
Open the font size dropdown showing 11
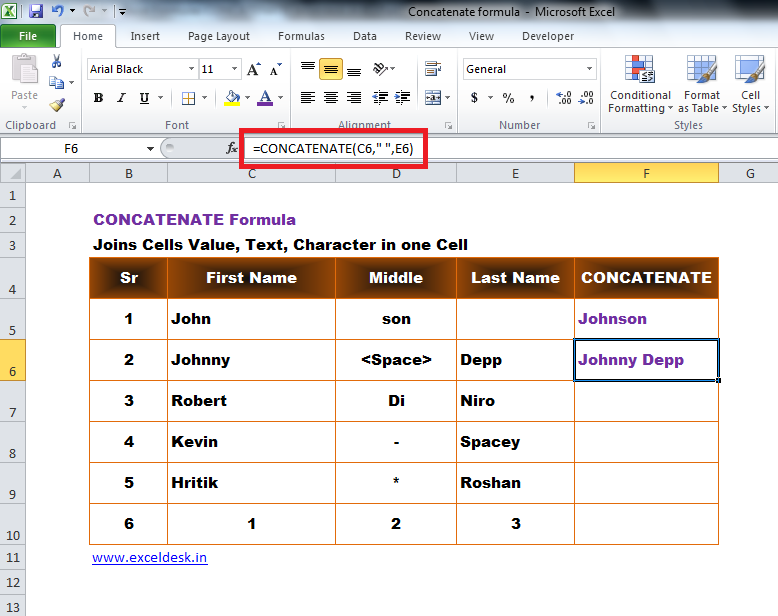234,69
